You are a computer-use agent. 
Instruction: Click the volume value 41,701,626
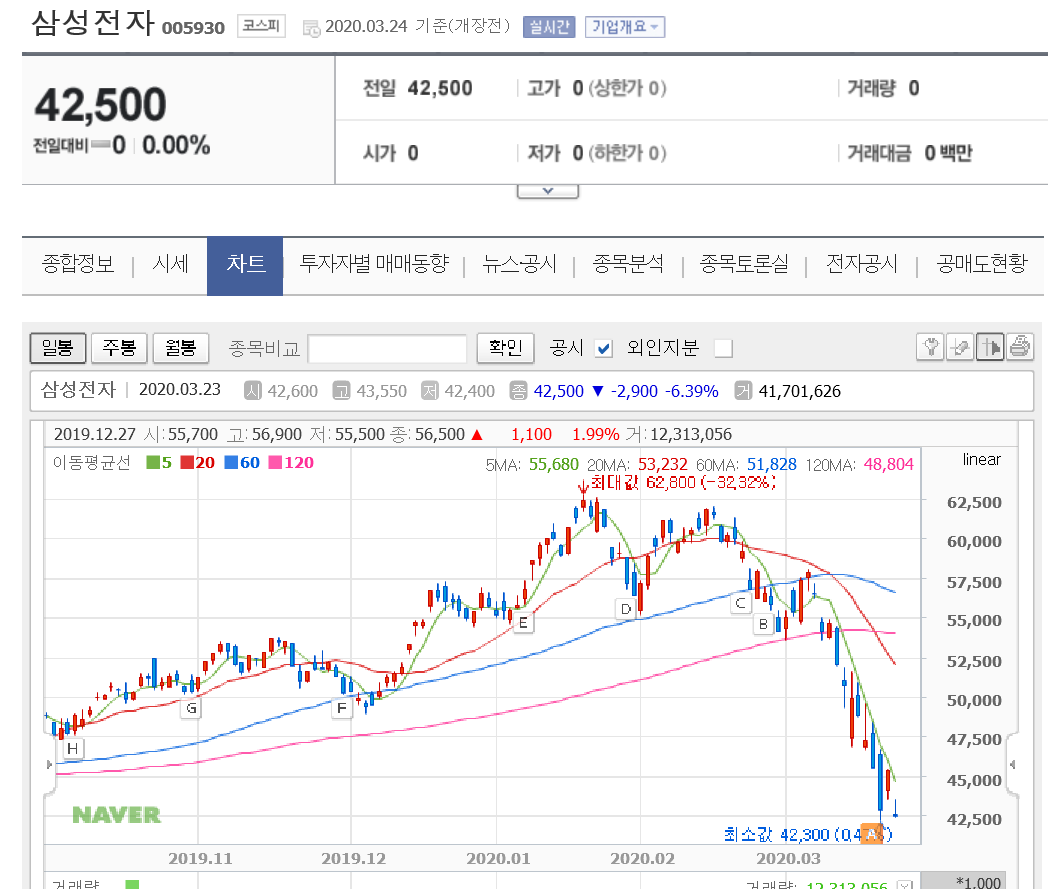799,391
